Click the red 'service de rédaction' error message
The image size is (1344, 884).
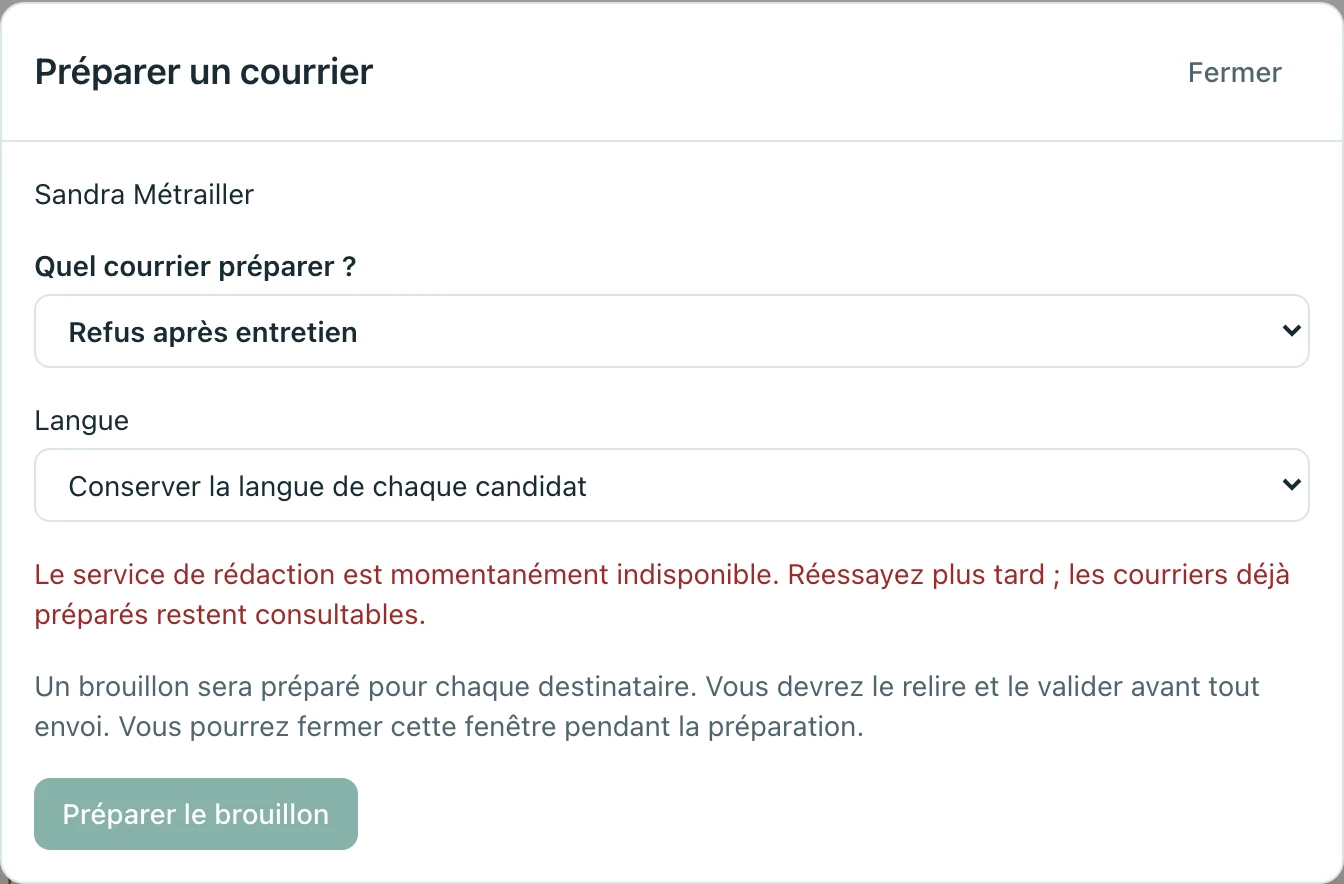pos(662,594)
